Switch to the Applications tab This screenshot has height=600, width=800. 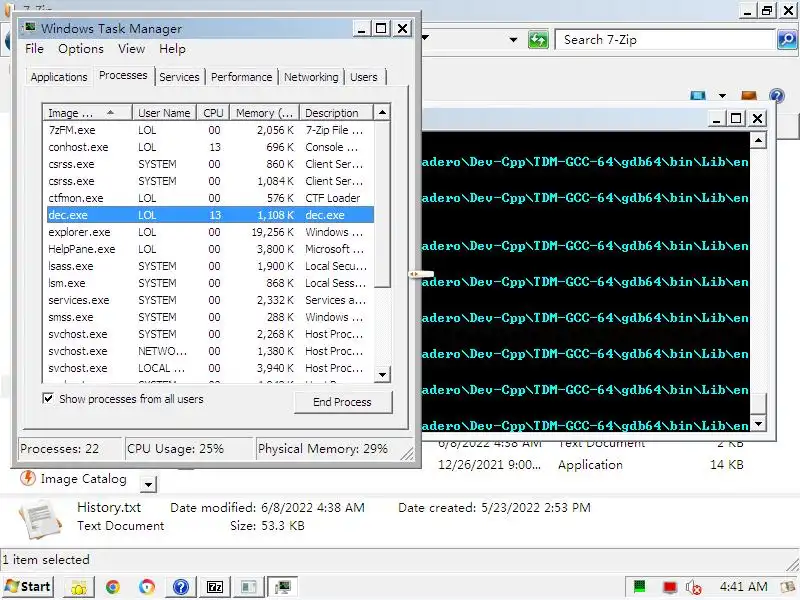pos(59,77)
